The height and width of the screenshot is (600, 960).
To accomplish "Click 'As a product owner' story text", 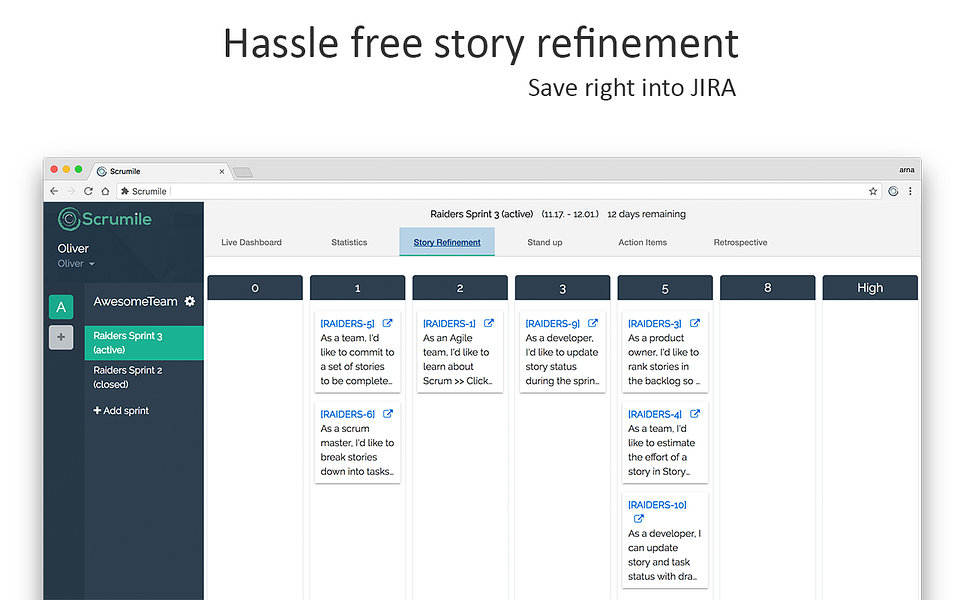I will click(664, 359).
